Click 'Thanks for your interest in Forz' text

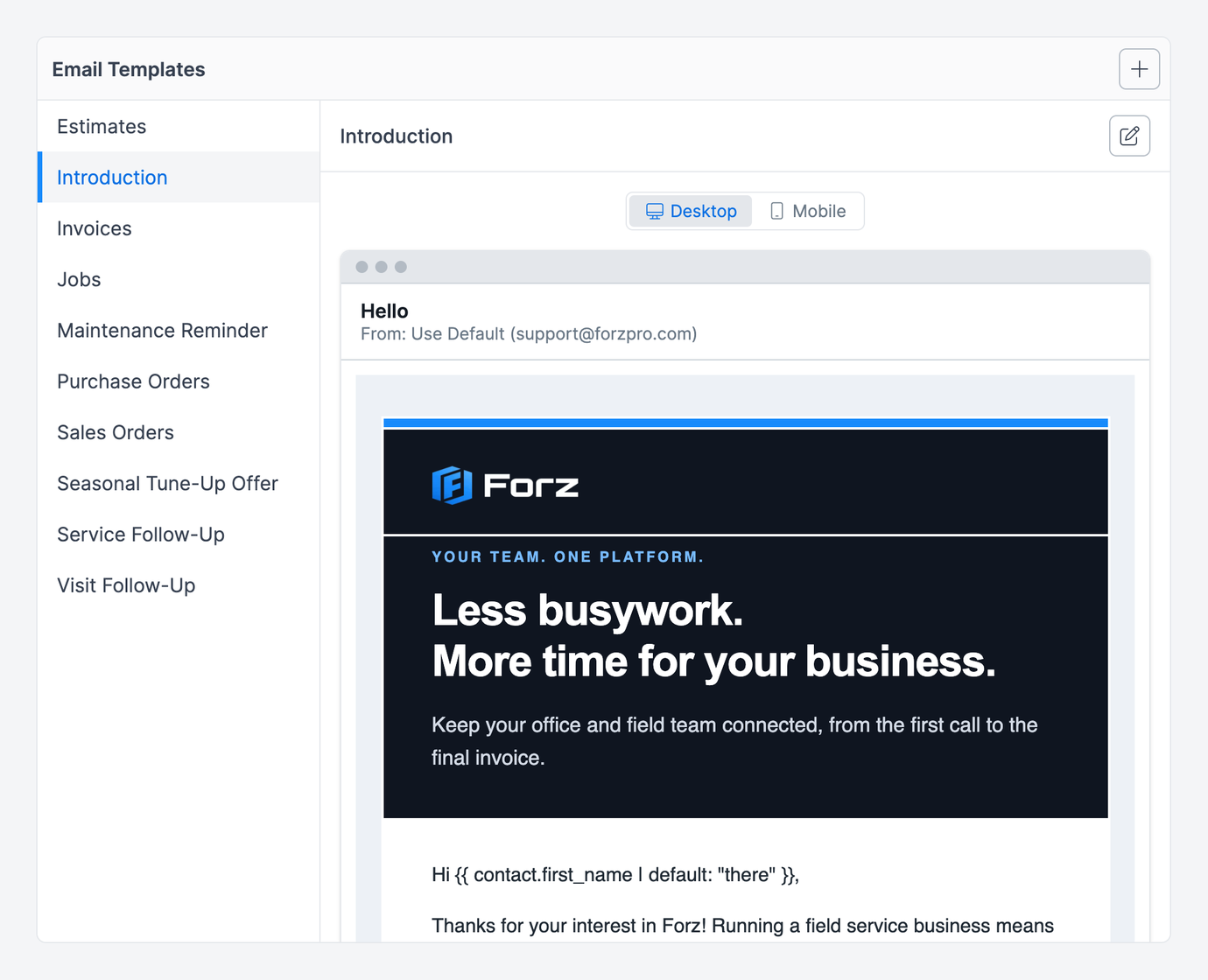click(x=743, y=926)
